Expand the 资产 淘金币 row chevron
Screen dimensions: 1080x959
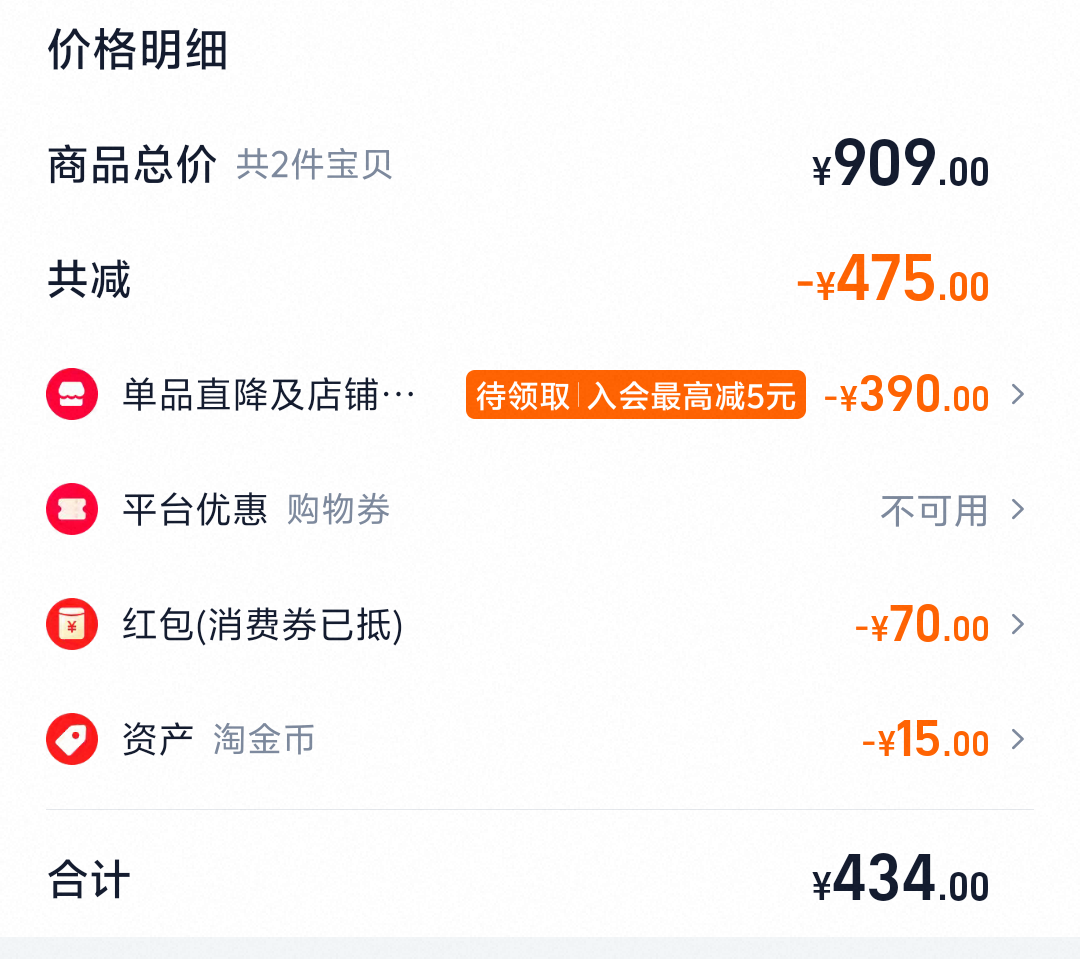[x=1018, y=740]
